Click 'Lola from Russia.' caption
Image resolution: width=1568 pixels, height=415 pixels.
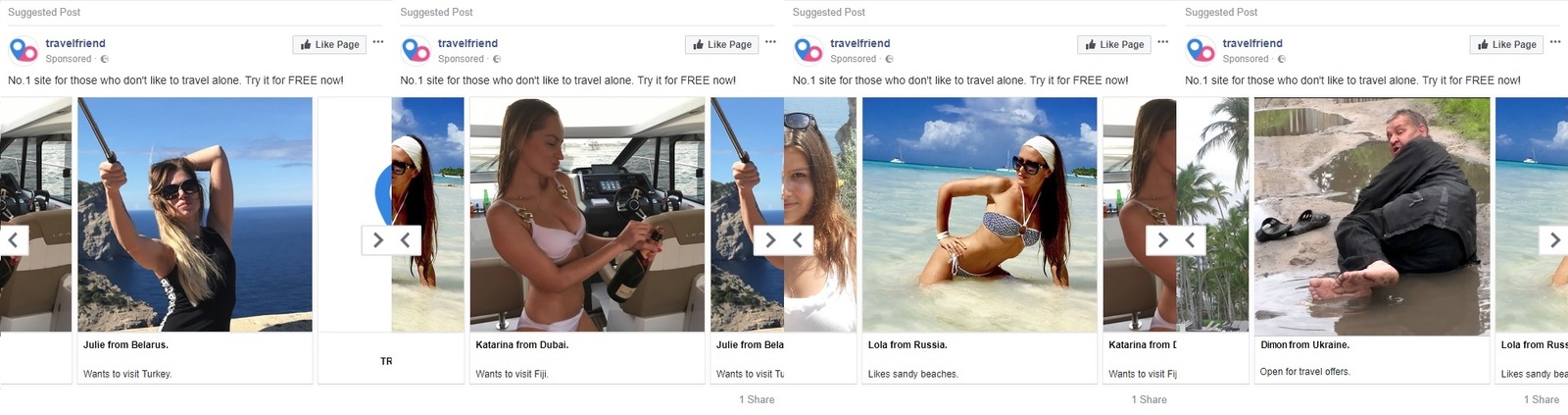click(x=907, y=345)
